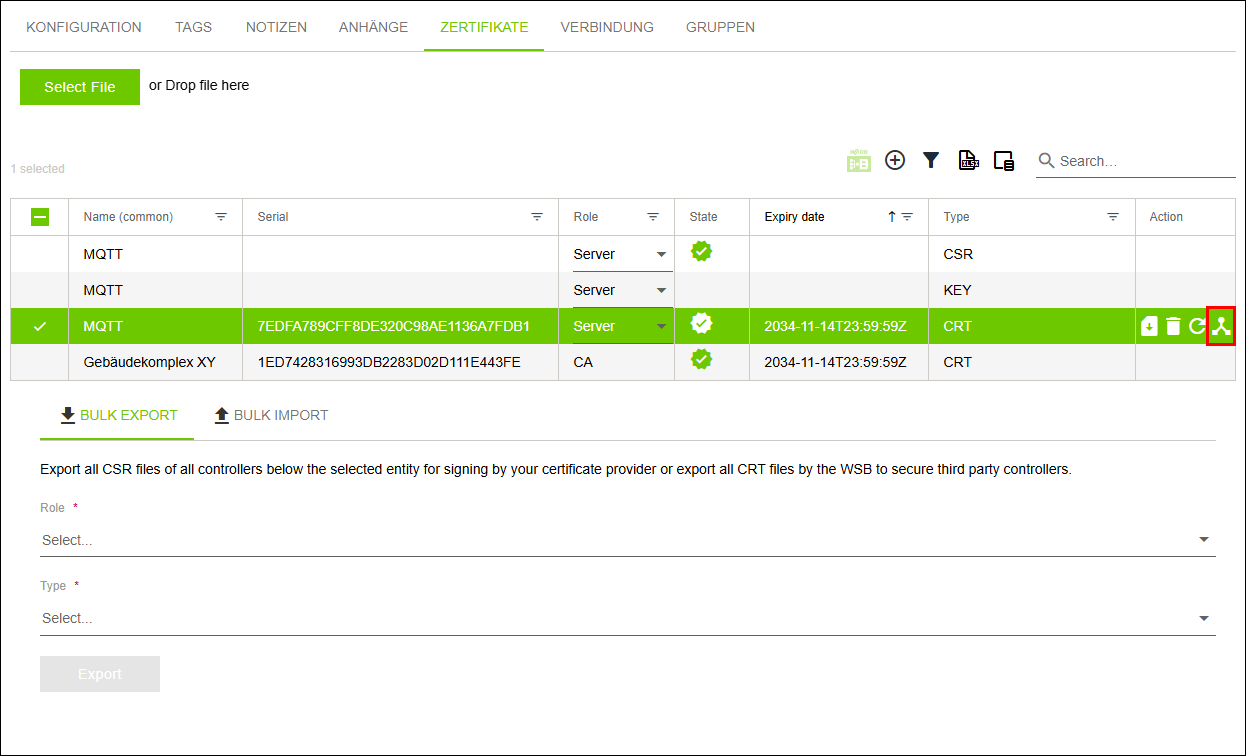Deselect the checked MQTT CRT row checkbox

(40, 326)
